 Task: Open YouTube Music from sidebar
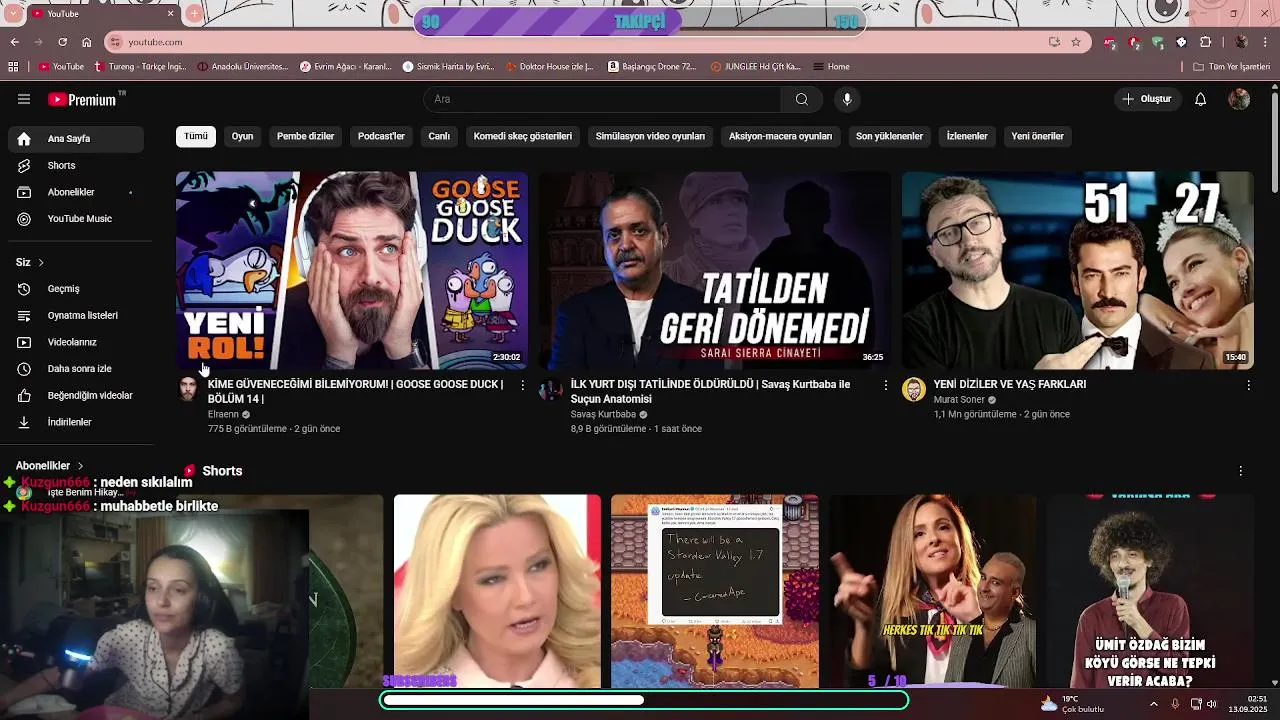[76, 219]
